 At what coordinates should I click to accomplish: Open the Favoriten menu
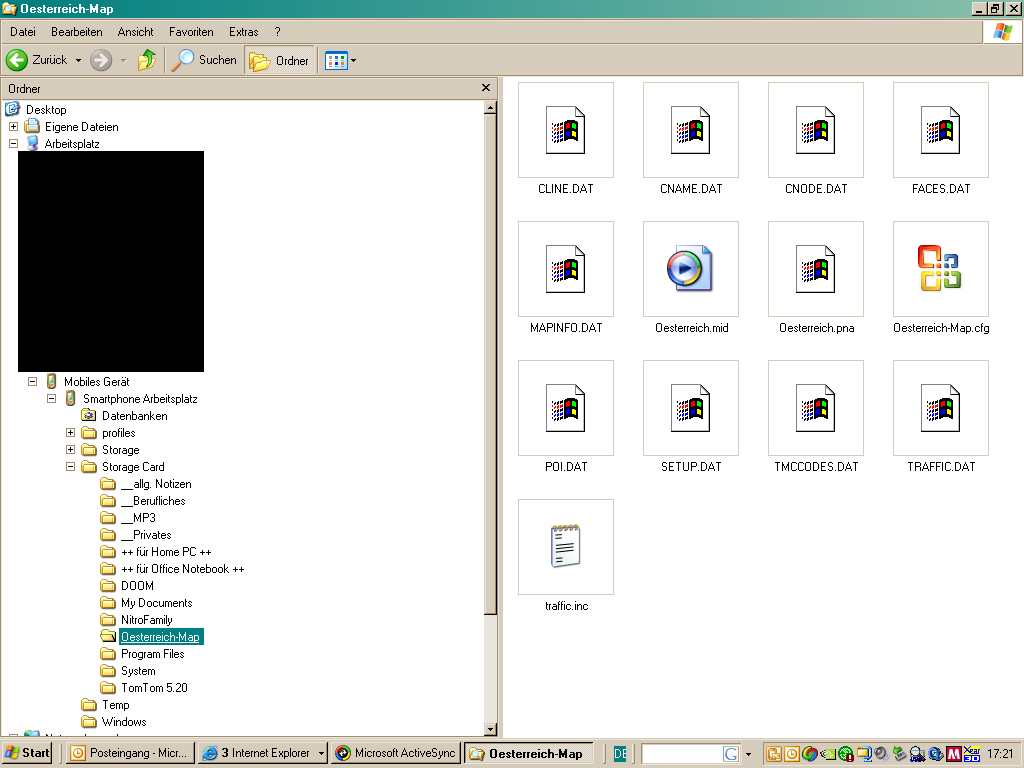click(191, 31)
